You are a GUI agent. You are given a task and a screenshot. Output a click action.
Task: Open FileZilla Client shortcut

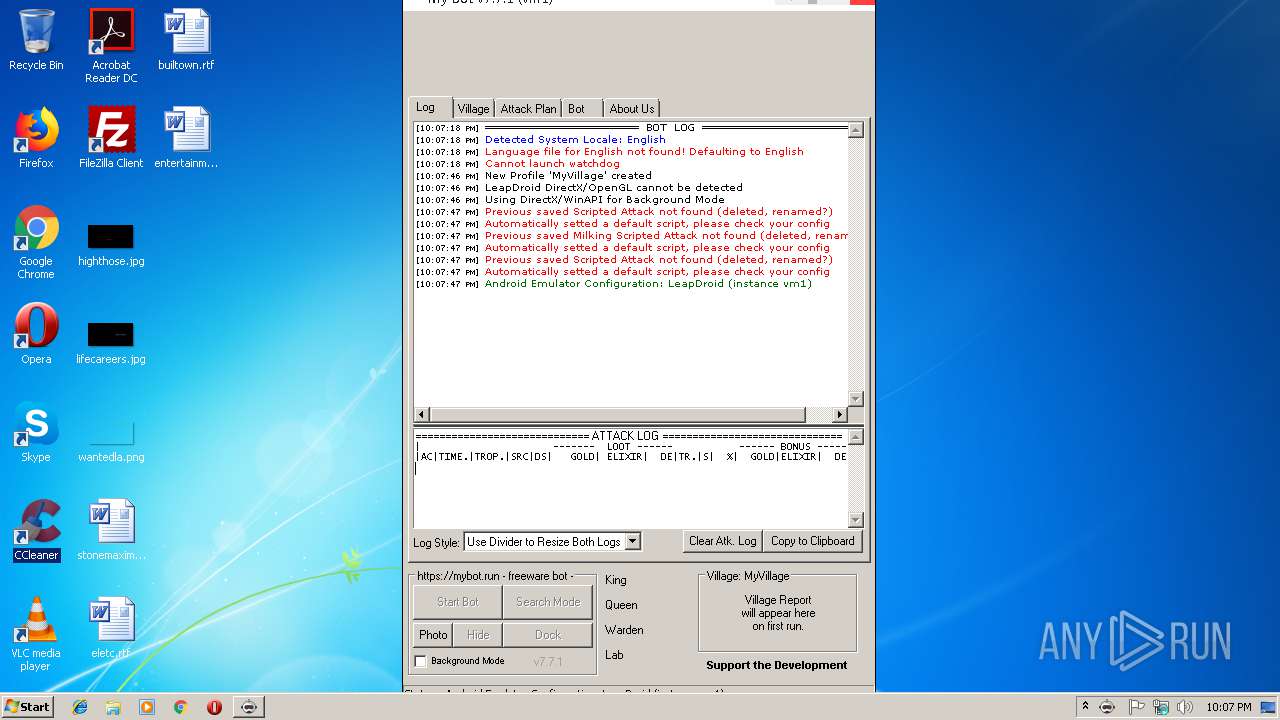pyautogui.click(x=111, y=139)
